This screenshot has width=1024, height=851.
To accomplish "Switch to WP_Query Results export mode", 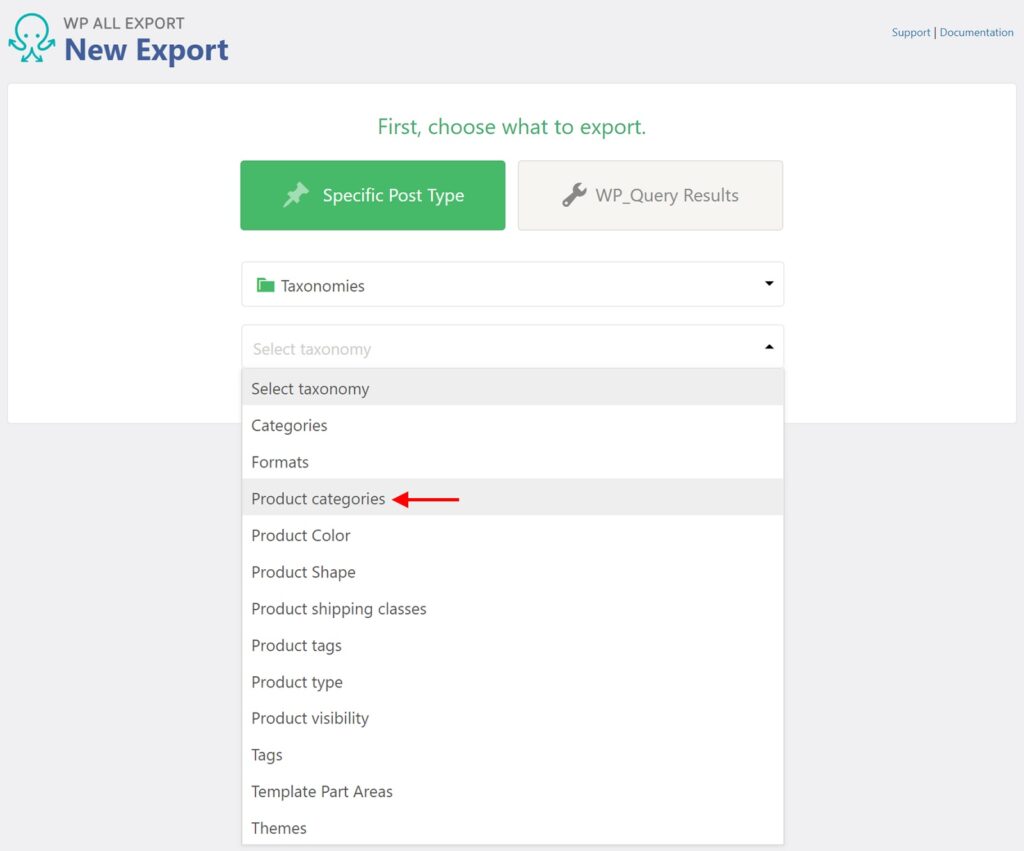I will pos(650,195).
